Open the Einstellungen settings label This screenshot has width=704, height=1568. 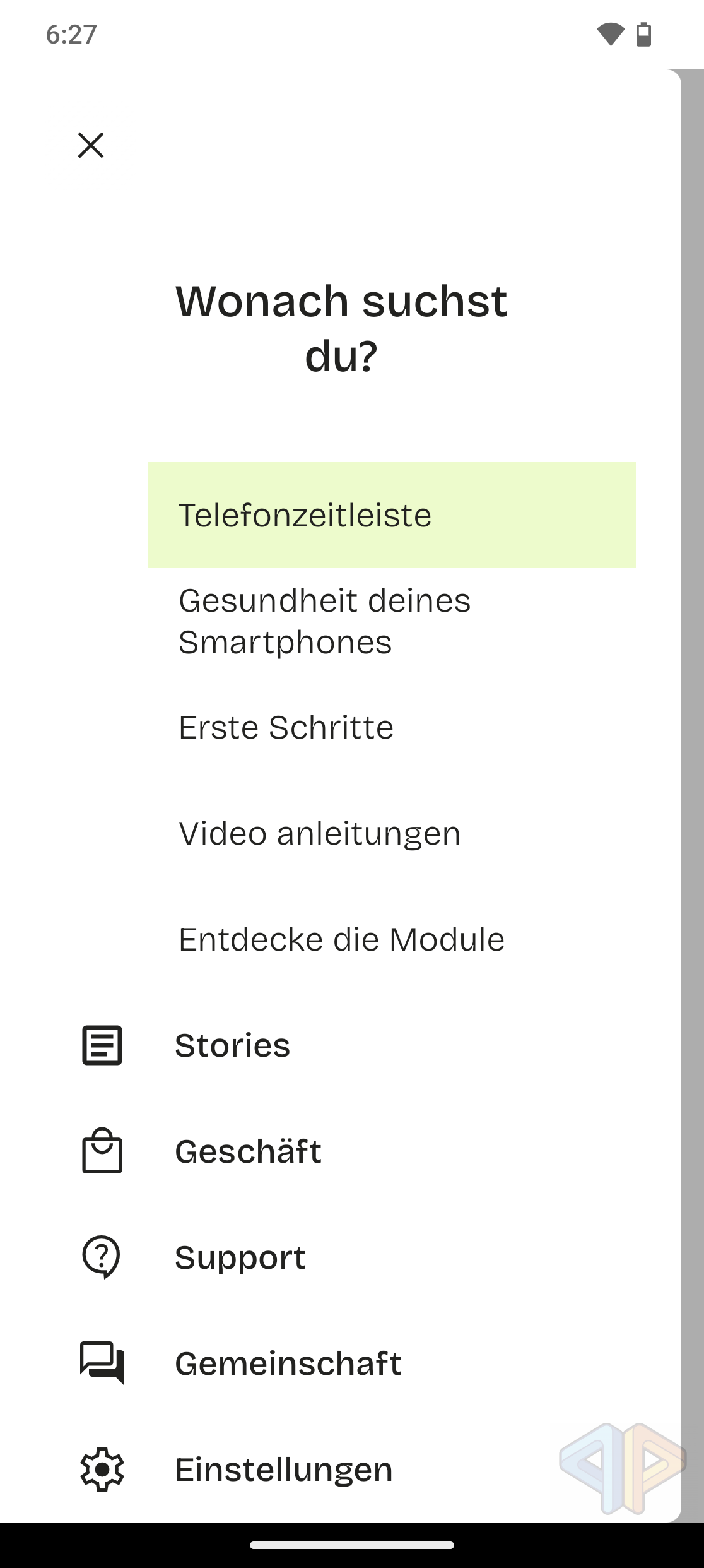284,1470
